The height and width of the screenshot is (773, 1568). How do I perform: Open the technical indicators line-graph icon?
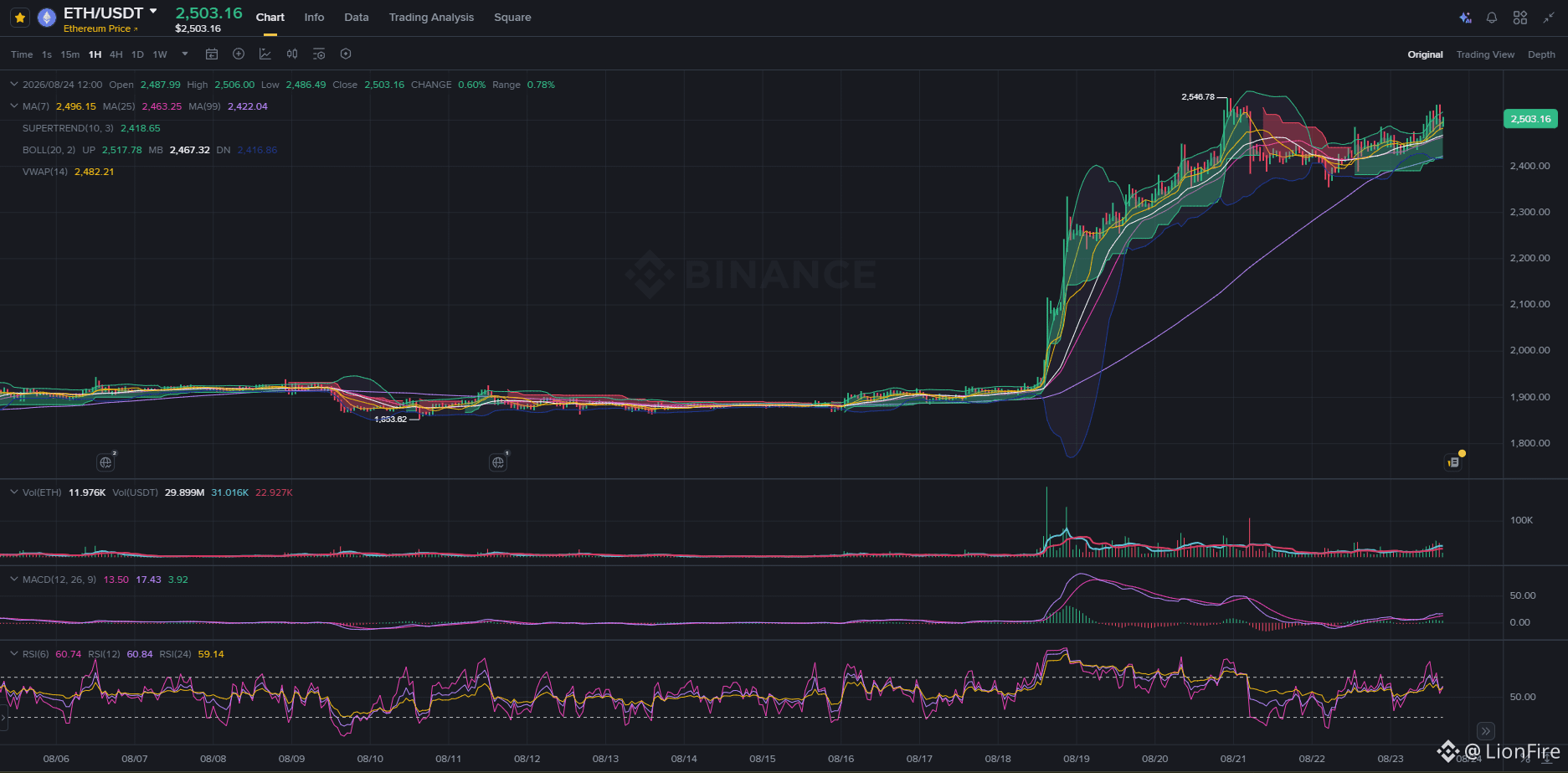coord(265,54)
